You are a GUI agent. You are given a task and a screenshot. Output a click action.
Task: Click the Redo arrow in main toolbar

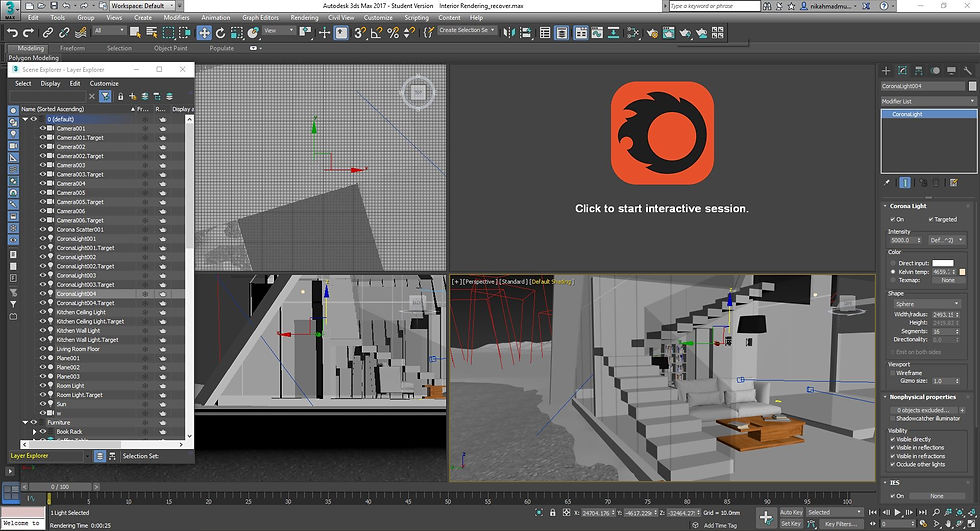point(28,32)
